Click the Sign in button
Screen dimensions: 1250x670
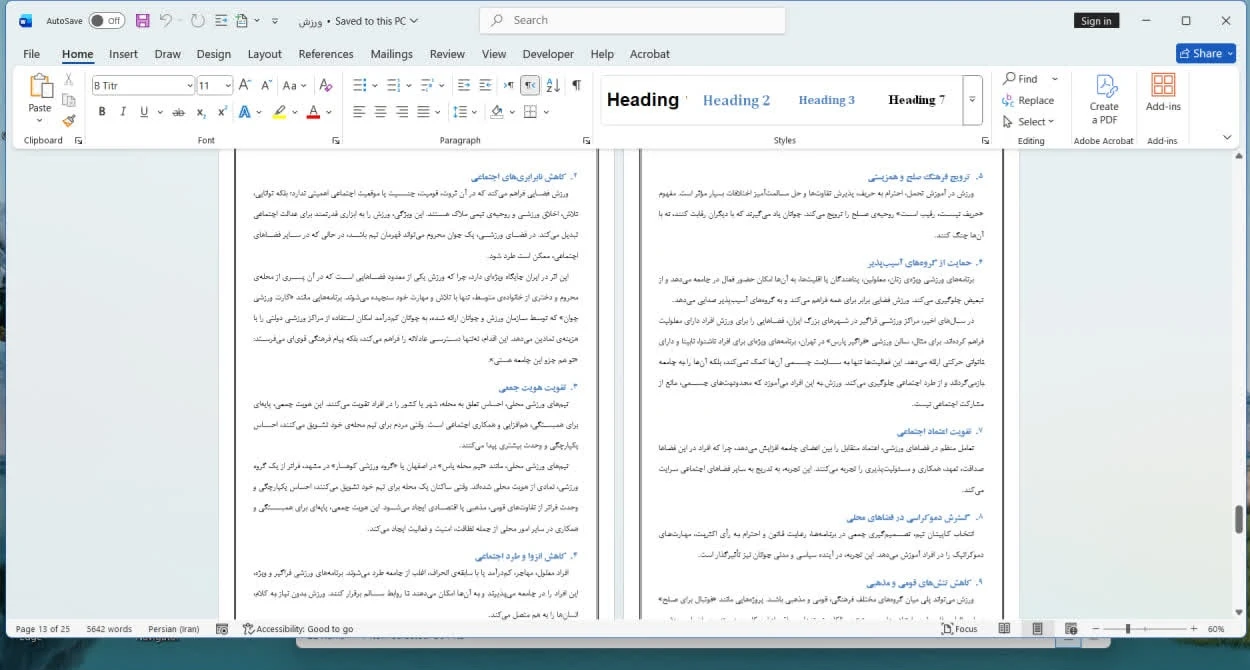pos(1096,21)
